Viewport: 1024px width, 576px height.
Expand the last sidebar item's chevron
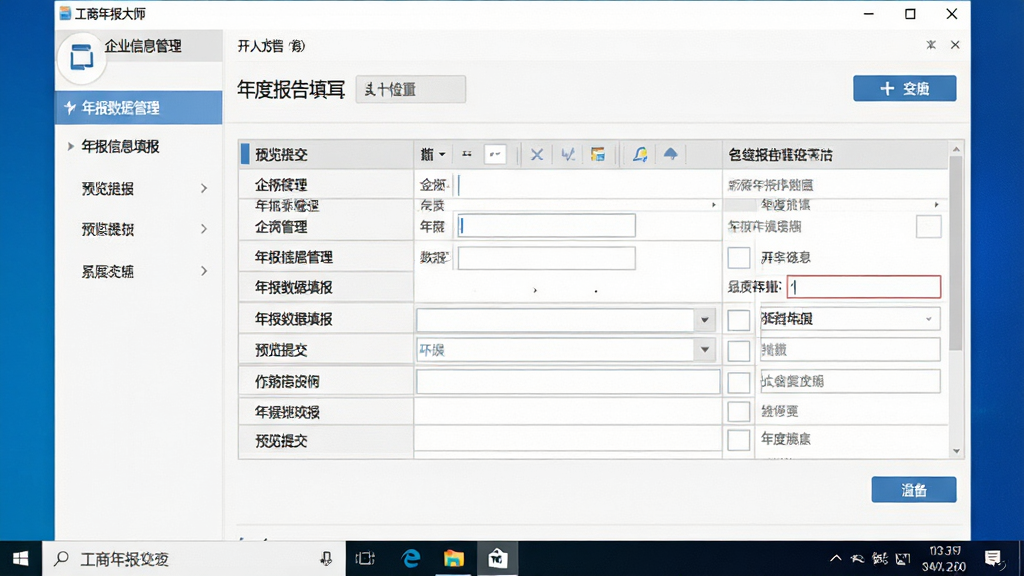[204, 271]
